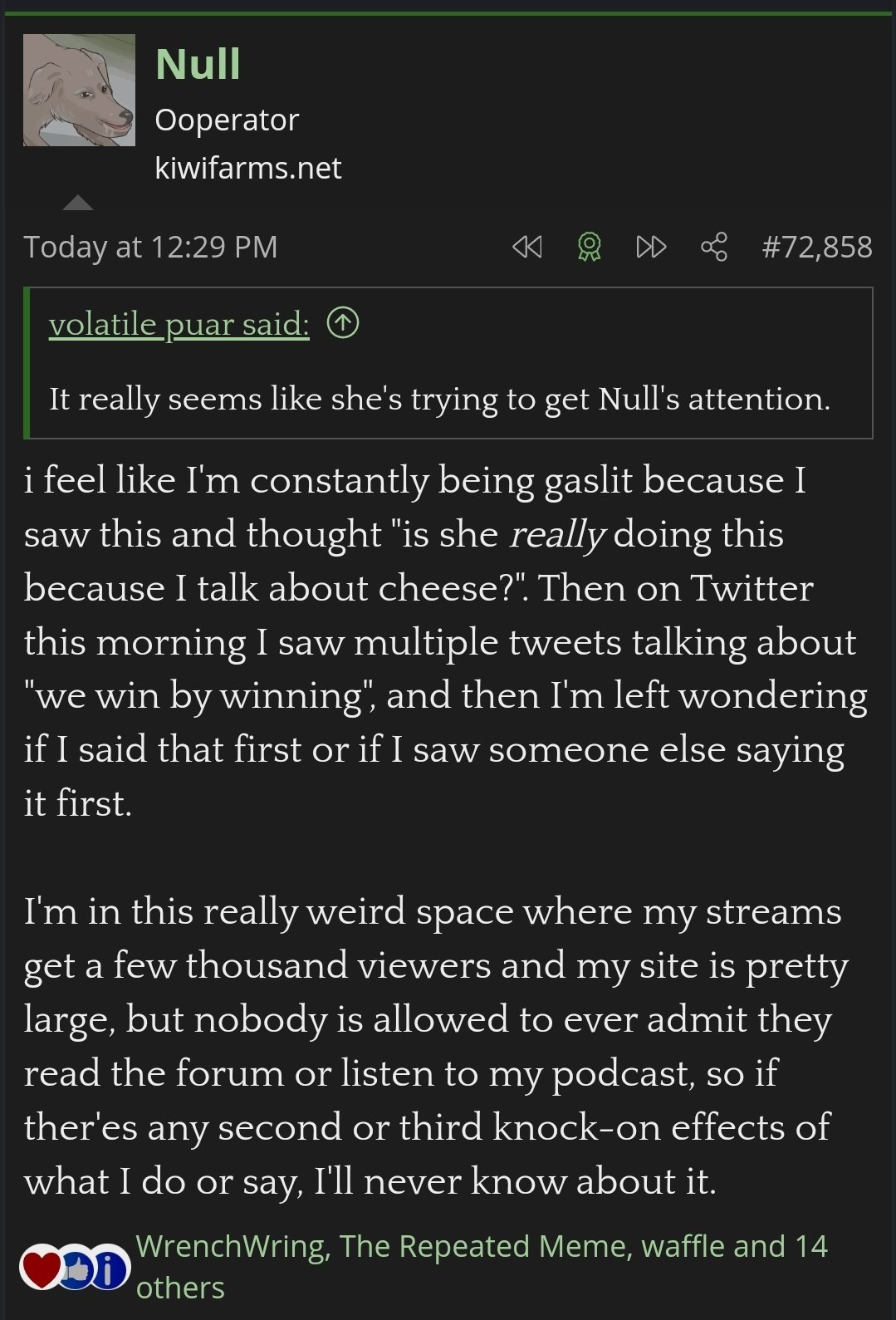This screenshot has height=1320, width=896.
Task: Click the 'Today at 12:29 PM' timestamp
Action: point(150,247)
